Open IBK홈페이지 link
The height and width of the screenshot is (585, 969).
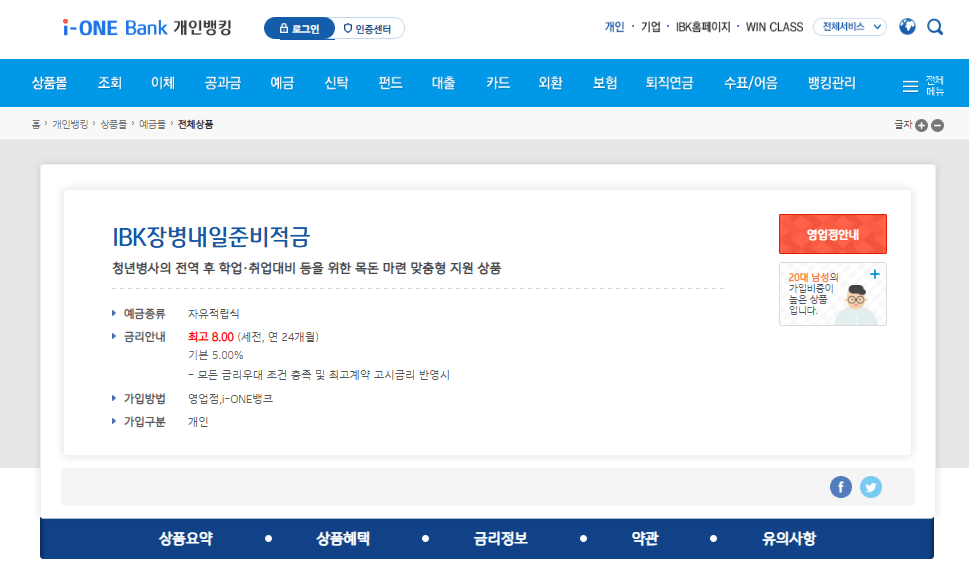(703, 27)
